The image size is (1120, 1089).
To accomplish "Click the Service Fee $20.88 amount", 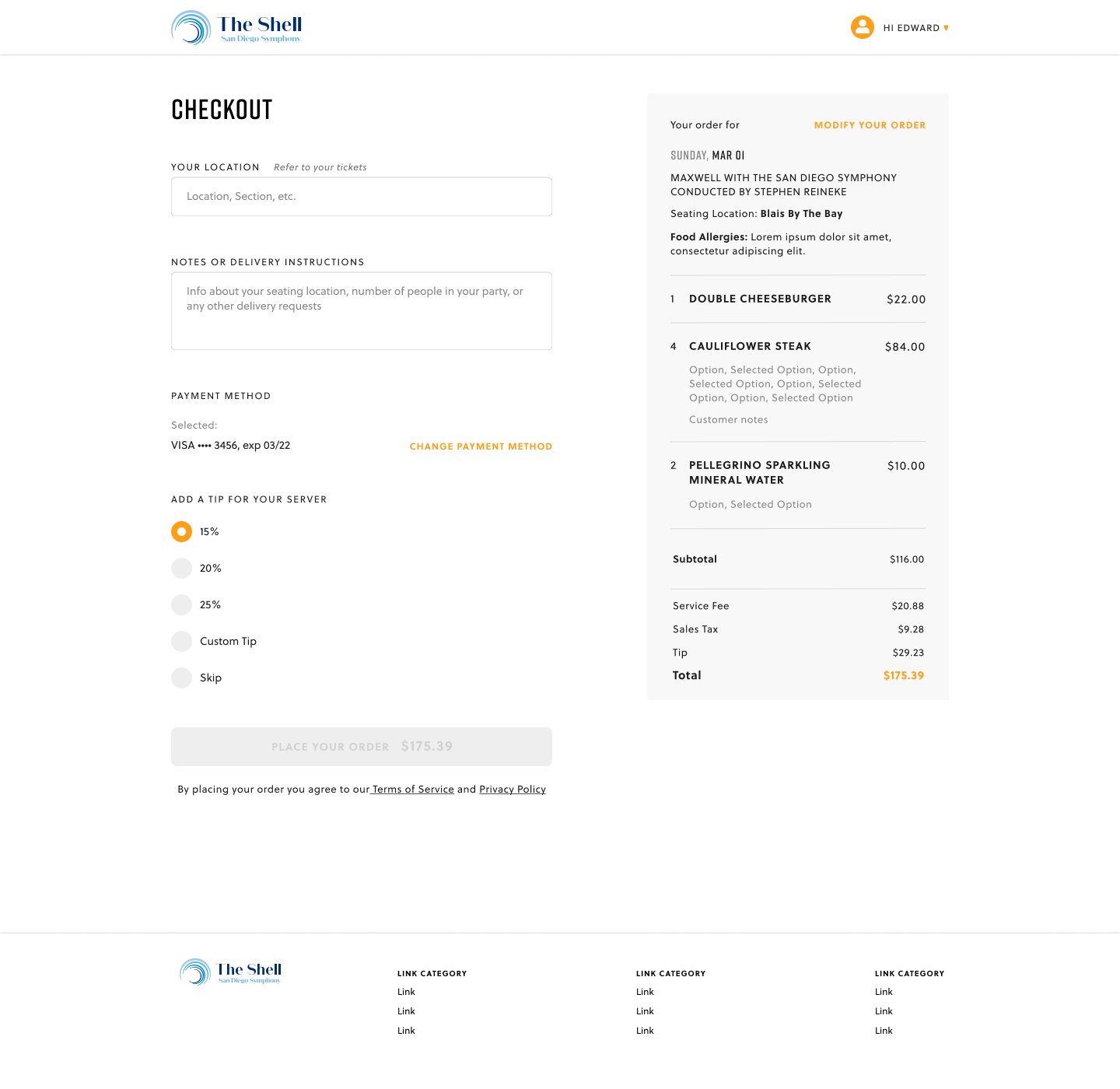I will pos(908,606).
